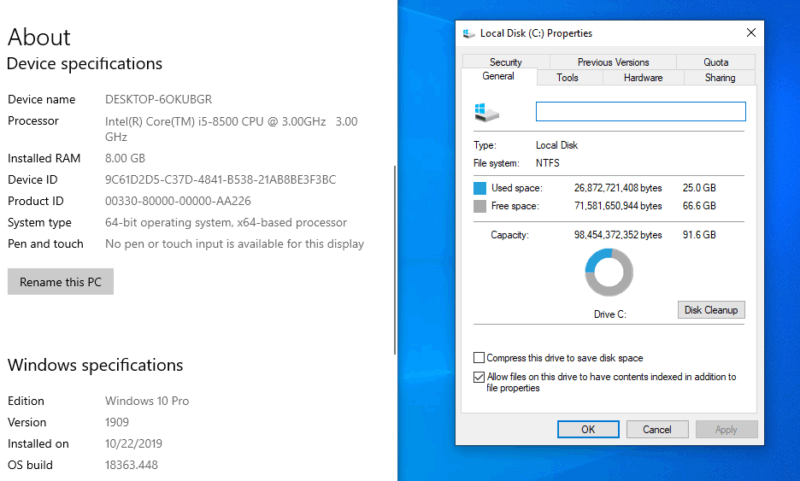This screenshot has height=481, width=800.
Task: Select the General tab
Action: point(498,76)
